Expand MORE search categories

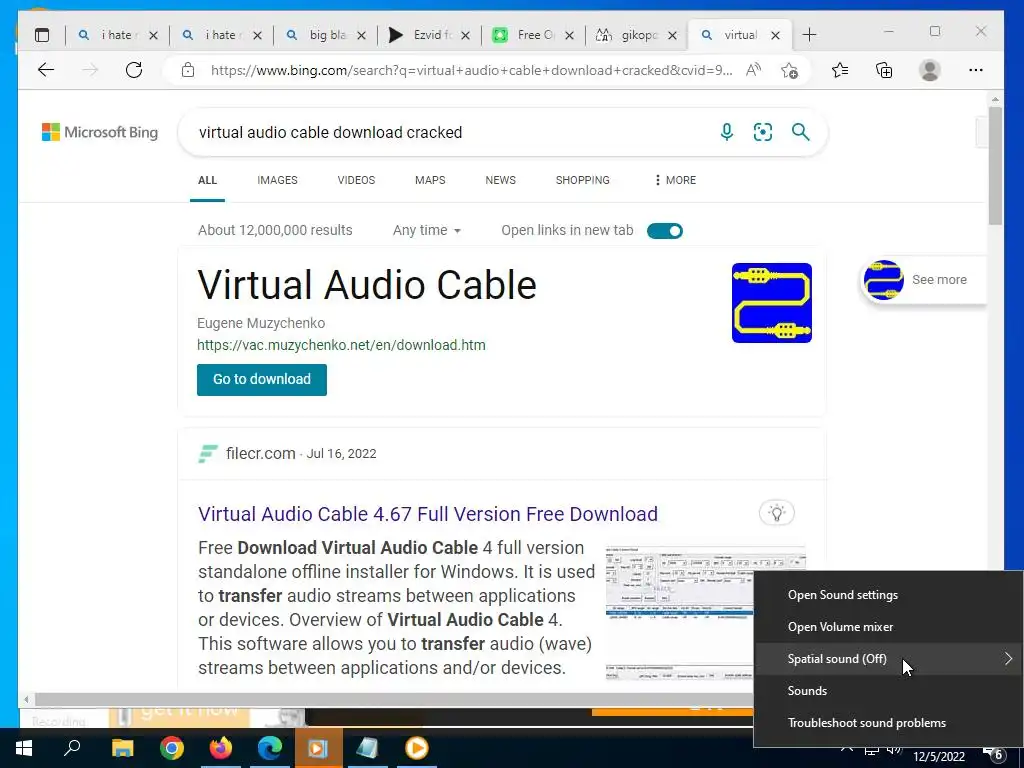tap(675, 180)
